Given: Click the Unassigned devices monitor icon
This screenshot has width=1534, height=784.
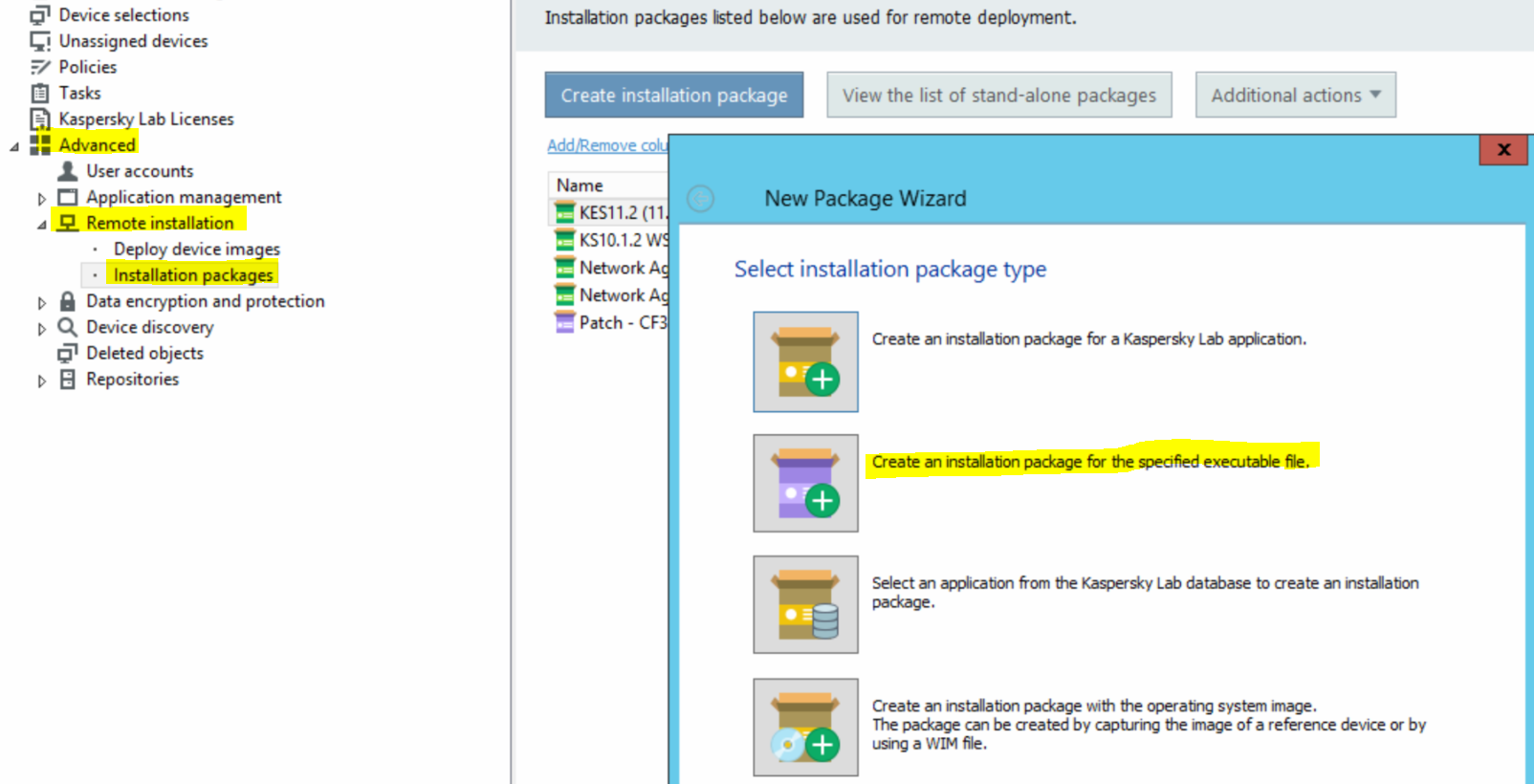Looking at the screenshot, I should [x=40, y=41].
